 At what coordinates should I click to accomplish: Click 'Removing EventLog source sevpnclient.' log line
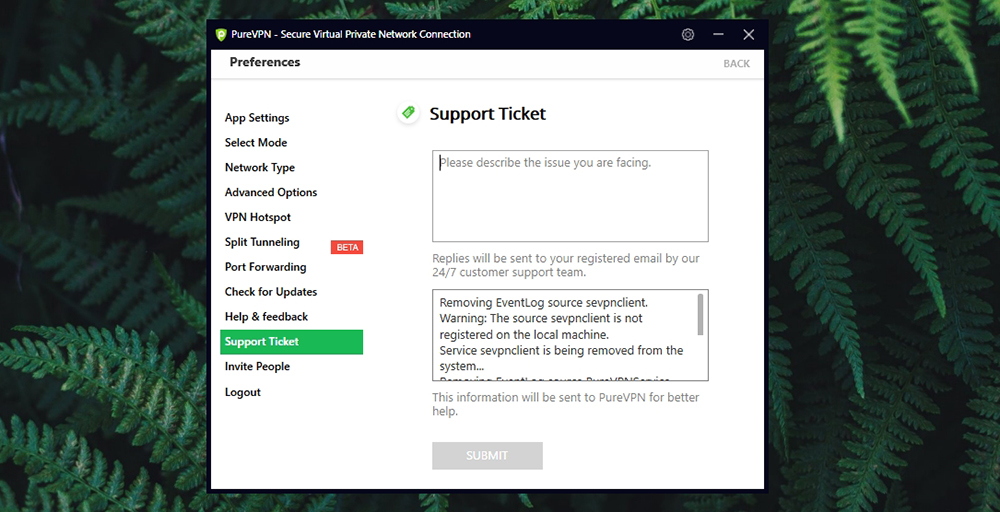click(x=543, y=302)
